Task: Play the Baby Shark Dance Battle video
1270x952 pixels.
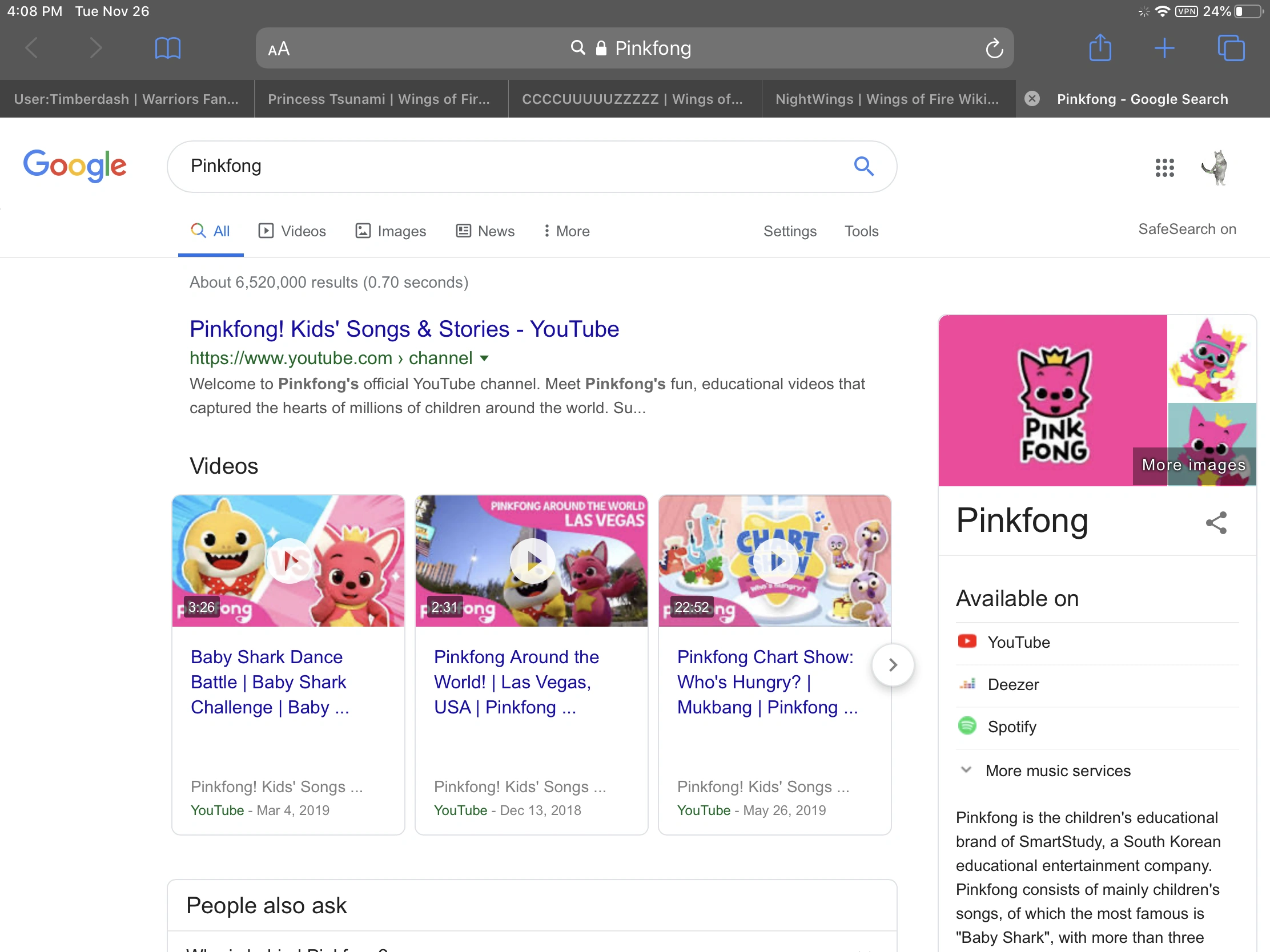Action: [x=289, y=560]
